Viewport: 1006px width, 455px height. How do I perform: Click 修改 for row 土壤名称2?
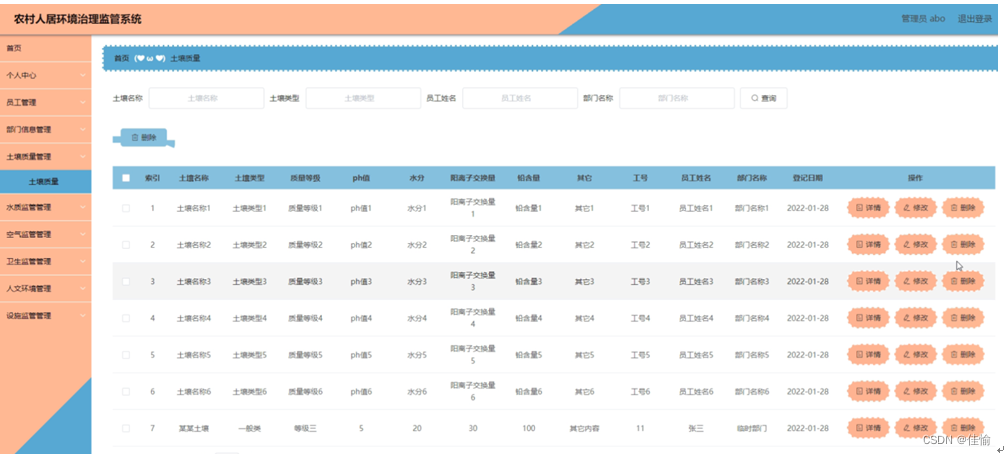pos(916,245)
